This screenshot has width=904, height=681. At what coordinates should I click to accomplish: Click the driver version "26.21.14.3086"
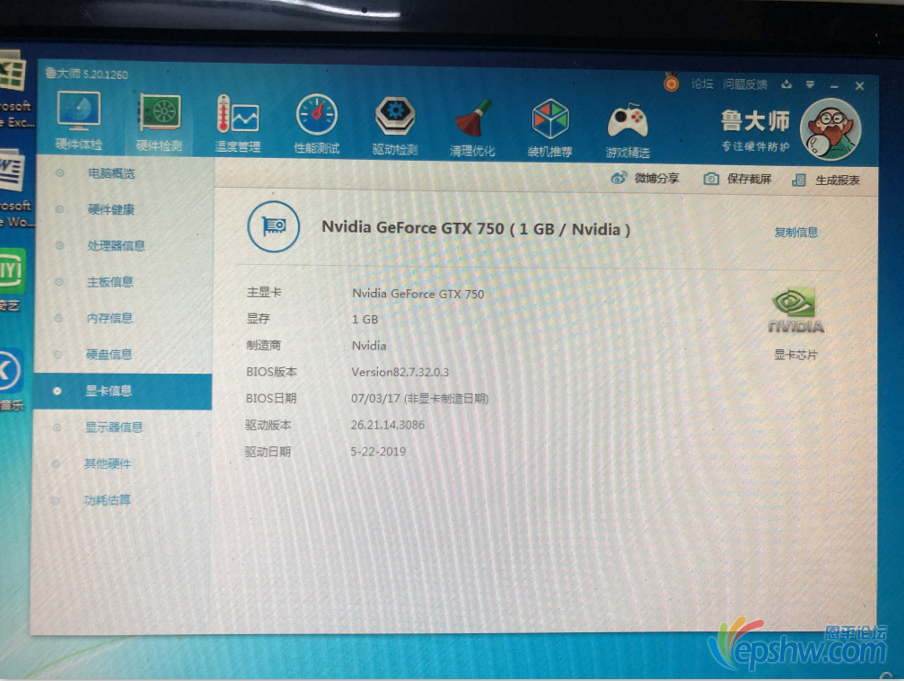(387, 425)
